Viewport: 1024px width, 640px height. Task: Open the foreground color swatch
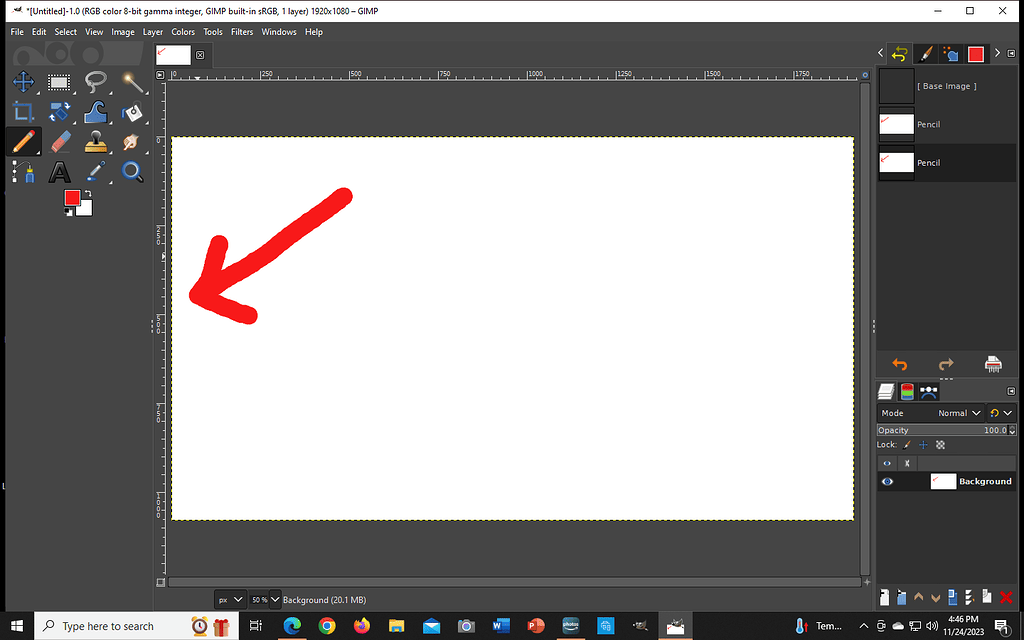[x=73, y=198]
